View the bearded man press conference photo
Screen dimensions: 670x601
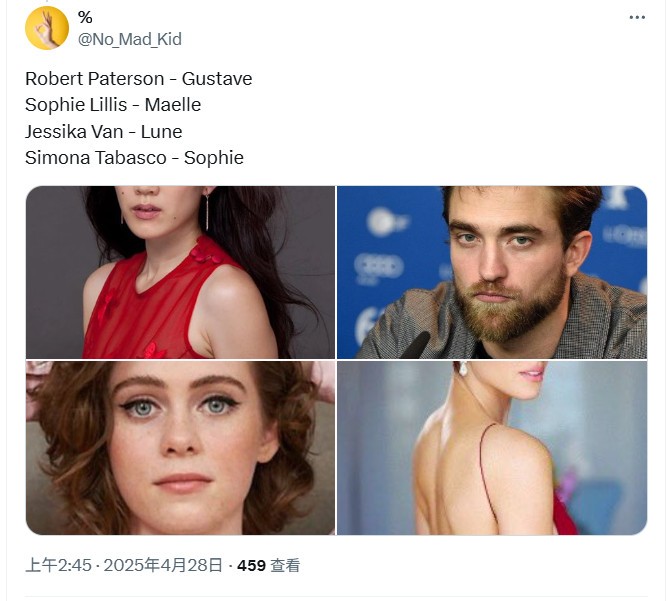[492, 272]
